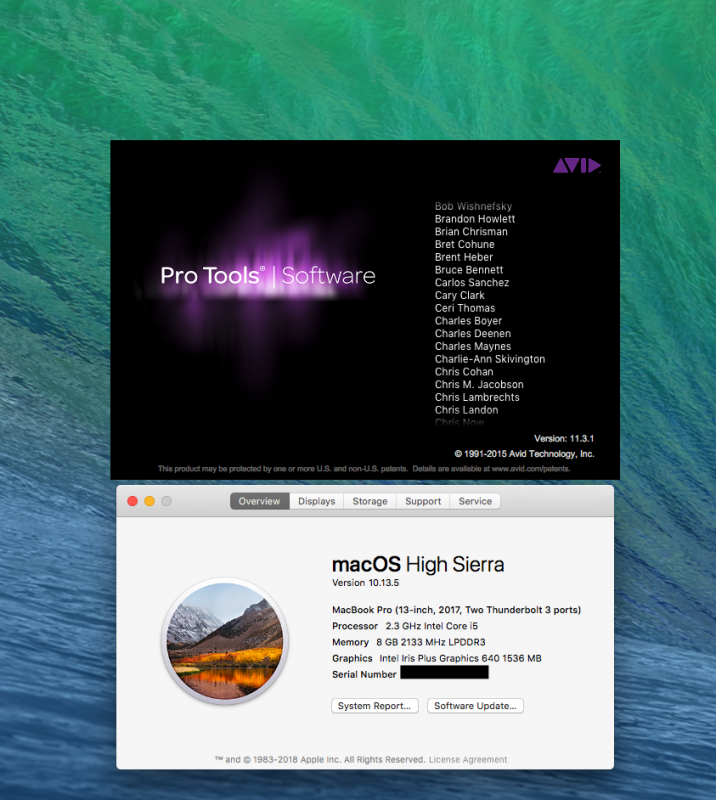
Task: Click credit name Charlie-Ann Skivington
Action: (x=489, y=359)
